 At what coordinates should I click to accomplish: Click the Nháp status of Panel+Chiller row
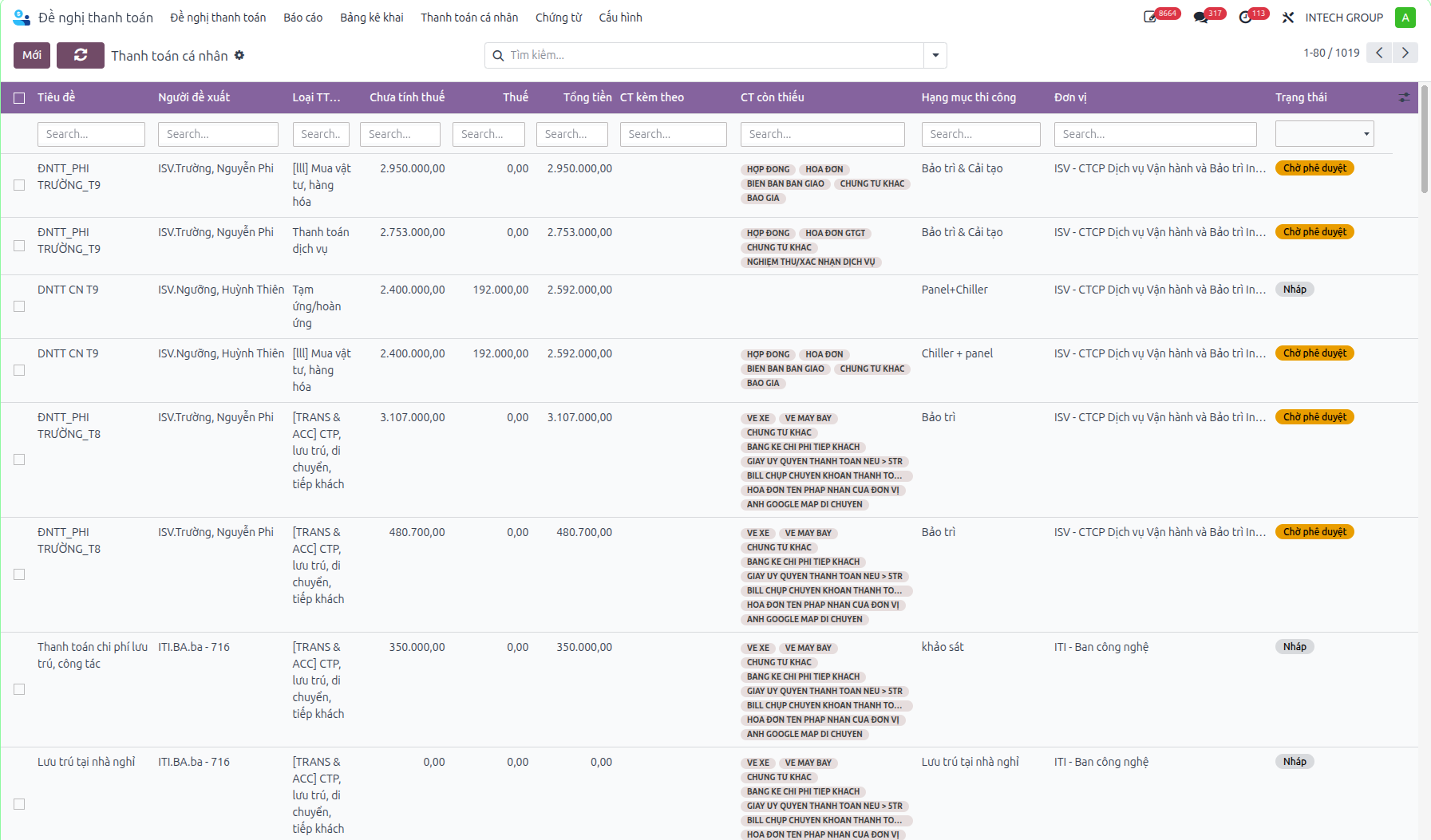pos(1295,290)
